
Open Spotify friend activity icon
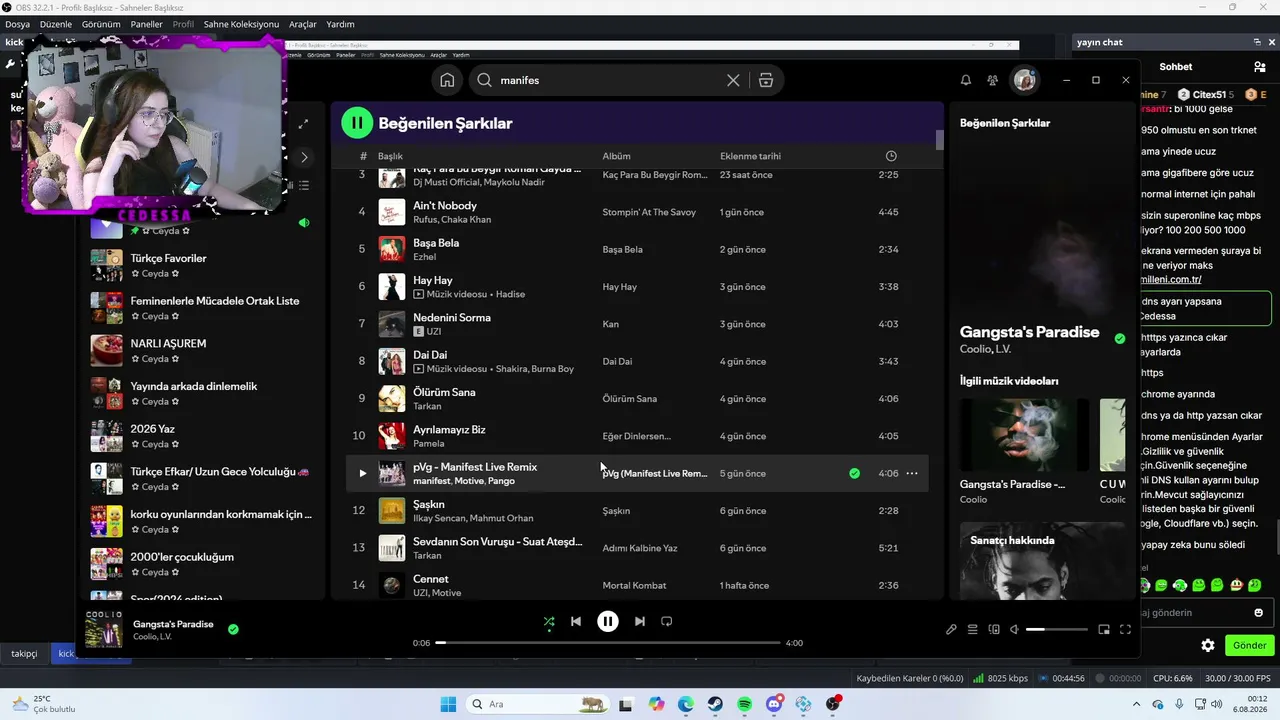tap(992, 80)
